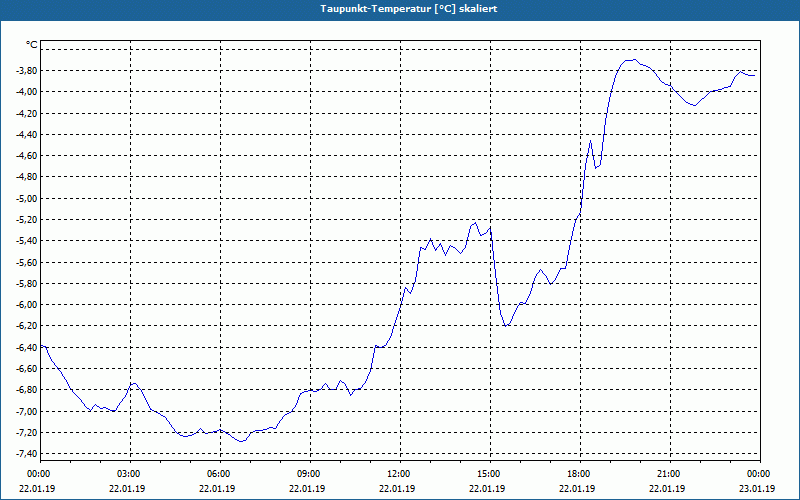Click the °C unit label on the y-axis
This screenshot has height=500, width=800.
32,45
